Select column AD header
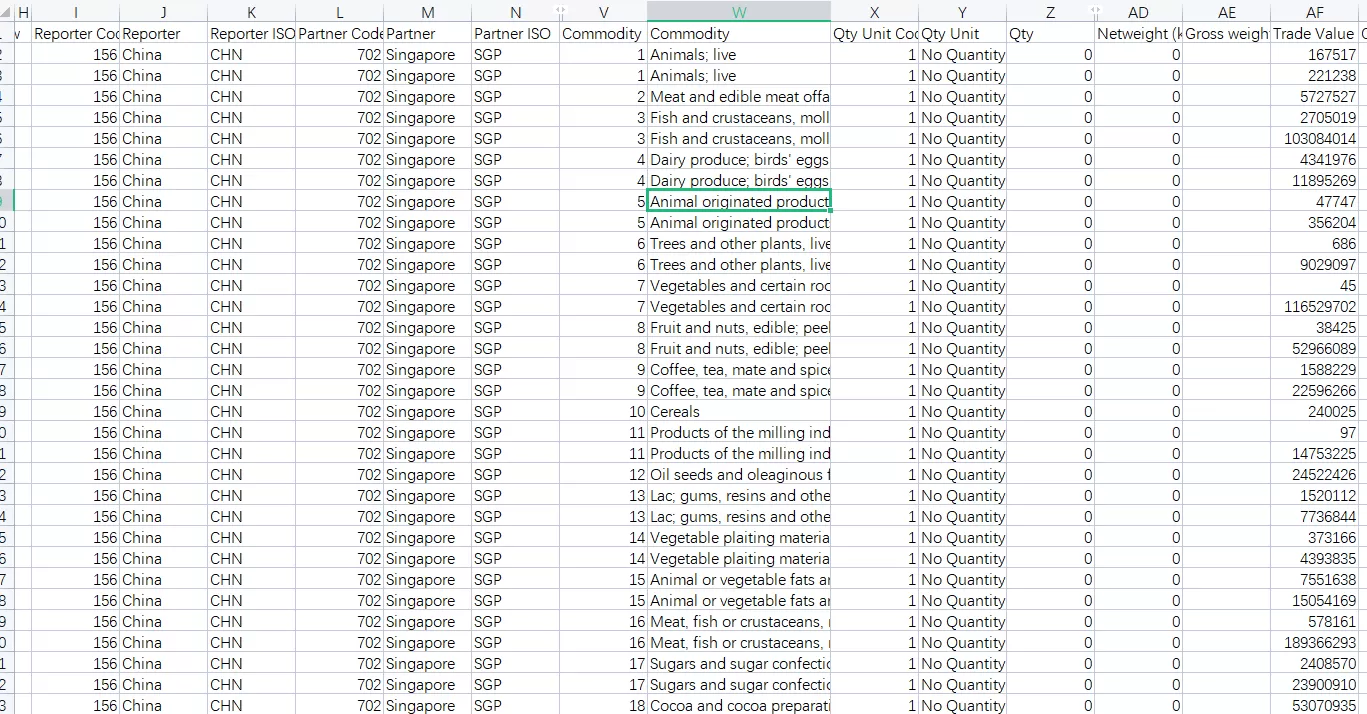Viewport: 1367px width, 714px height. point(1138,11)
